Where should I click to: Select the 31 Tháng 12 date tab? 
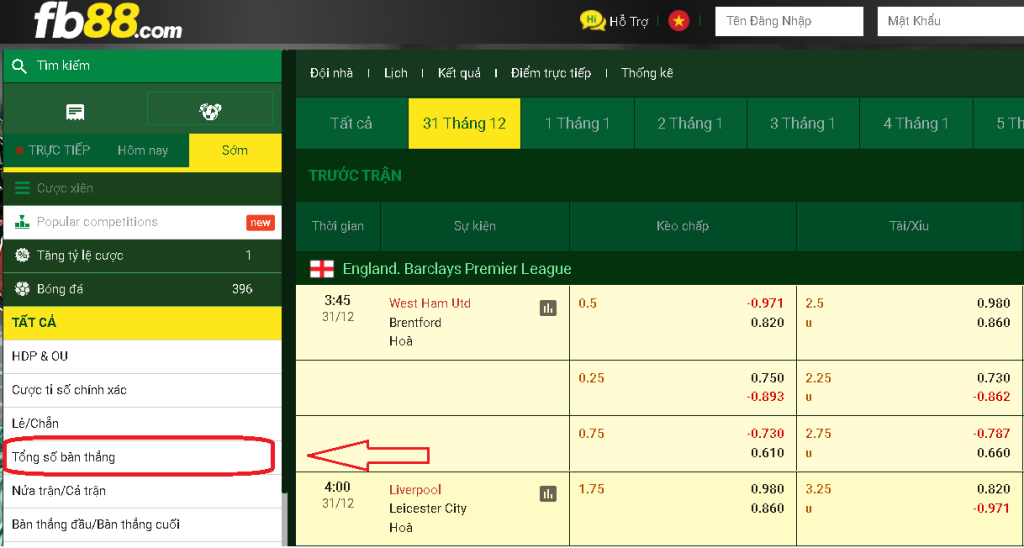coord(464,123)
